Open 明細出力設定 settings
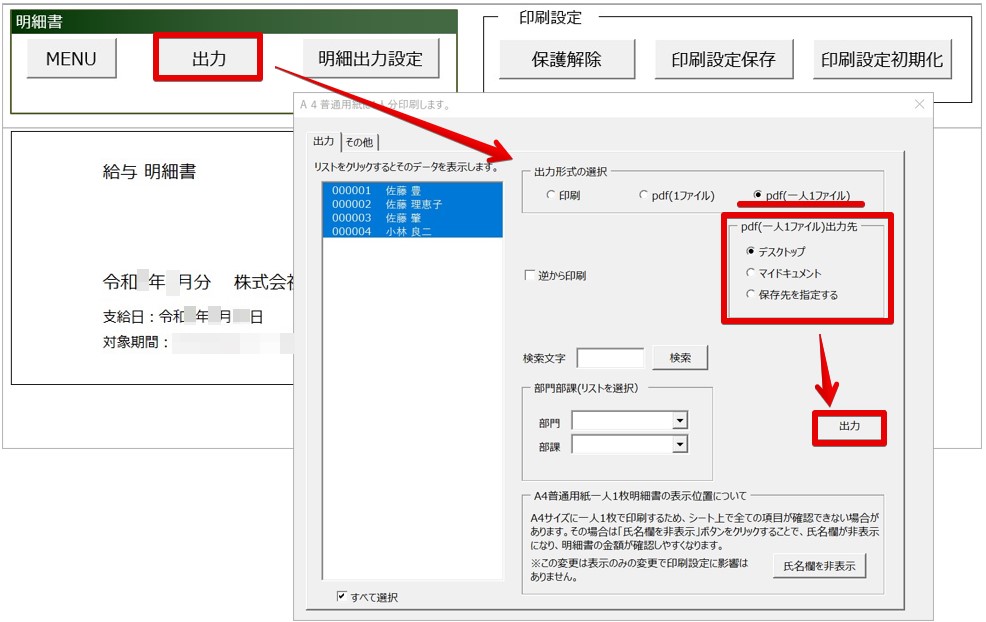 [371, 59]
